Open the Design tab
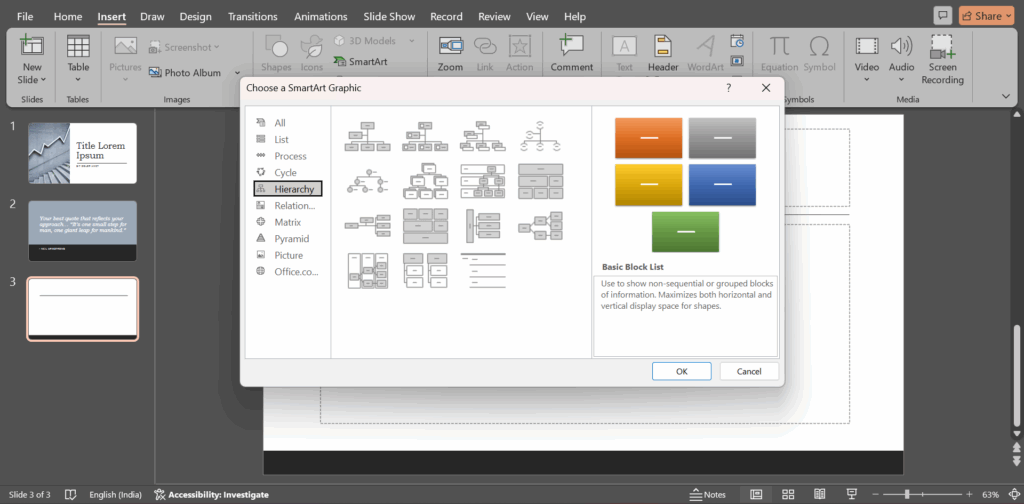 pyautogui.click(x=195, y=17)
